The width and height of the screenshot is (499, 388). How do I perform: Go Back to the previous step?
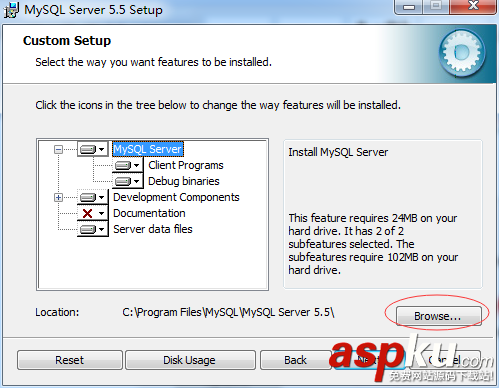coord(295,360)
